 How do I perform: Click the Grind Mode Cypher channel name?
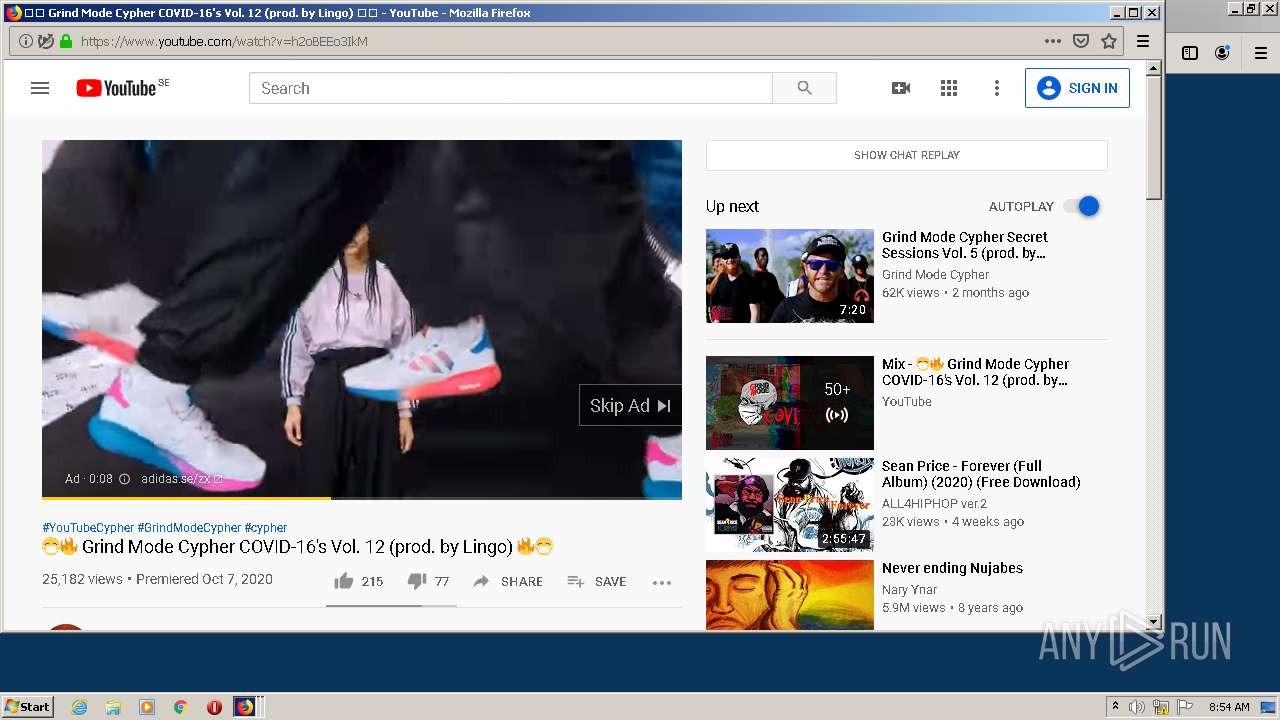click(936, 275)
